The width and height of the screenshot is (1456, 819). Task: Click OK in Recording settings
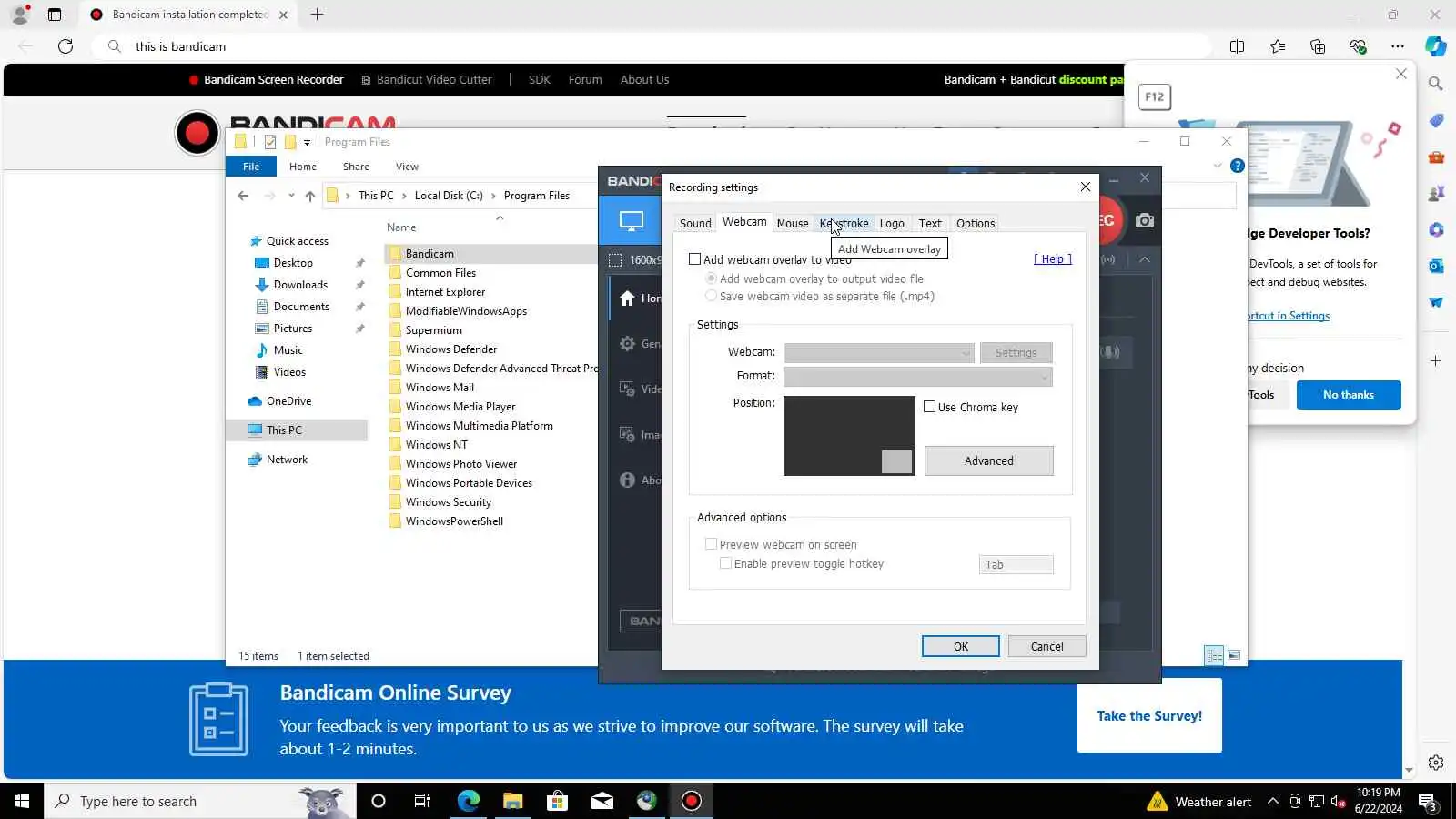pyautogui.click(x=961, y=646)
